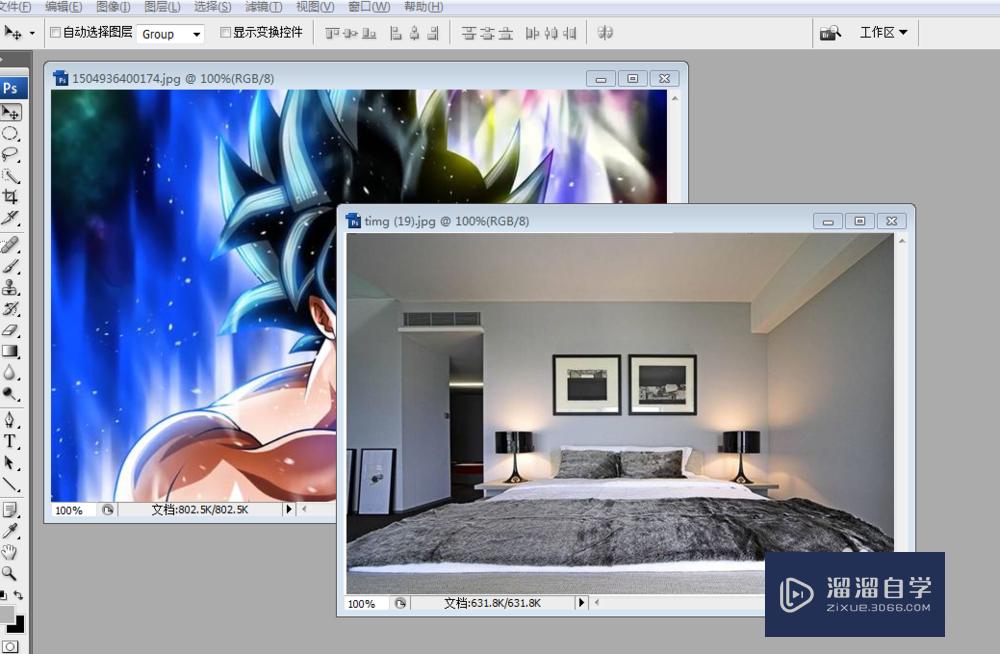Screen dimensions: 1000x654
Task: Enable 显示变换控件 checkbox
Action: (225, 32)
